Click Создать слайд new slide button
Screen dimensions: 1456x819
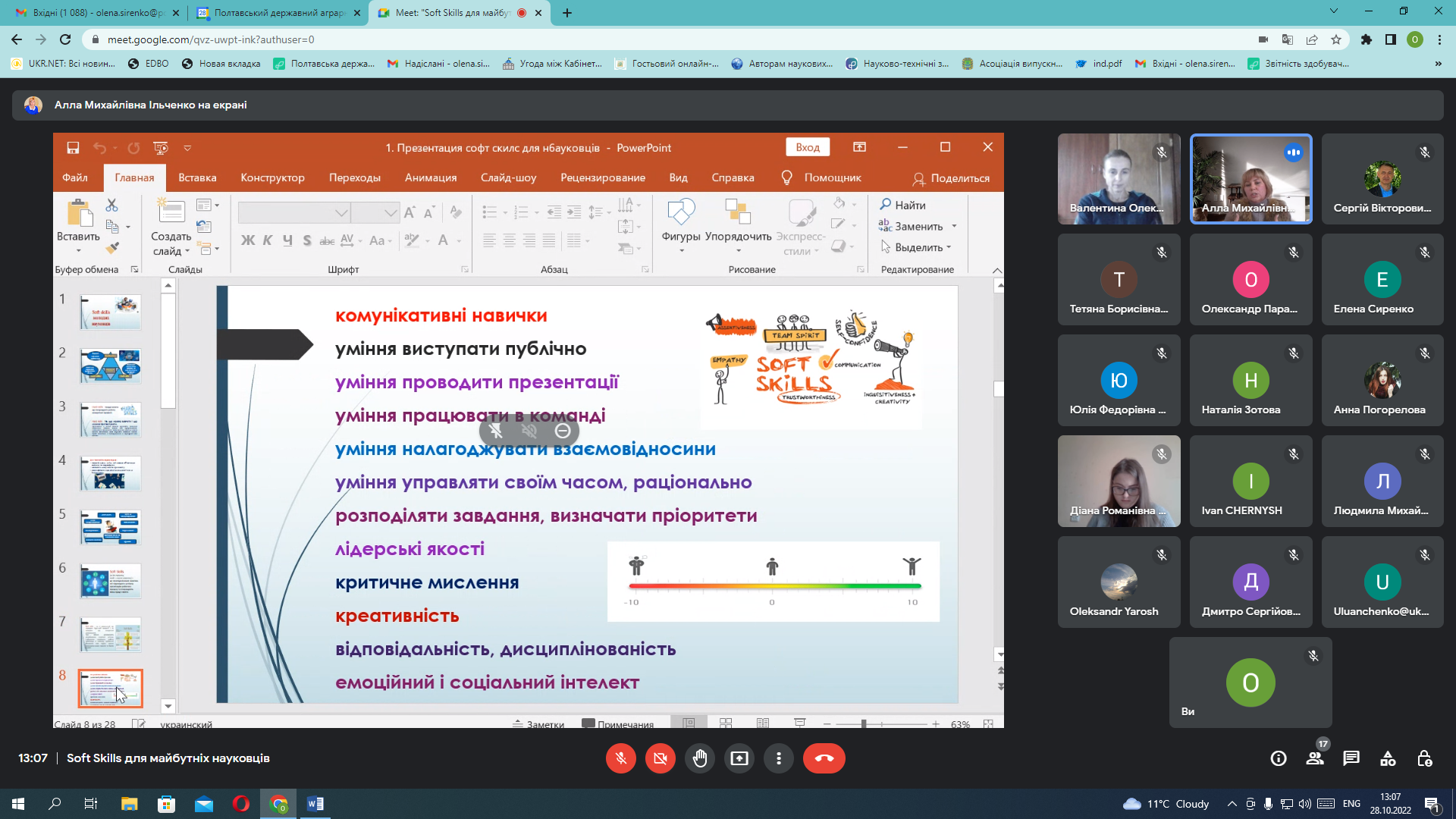[x=171, y=226]
